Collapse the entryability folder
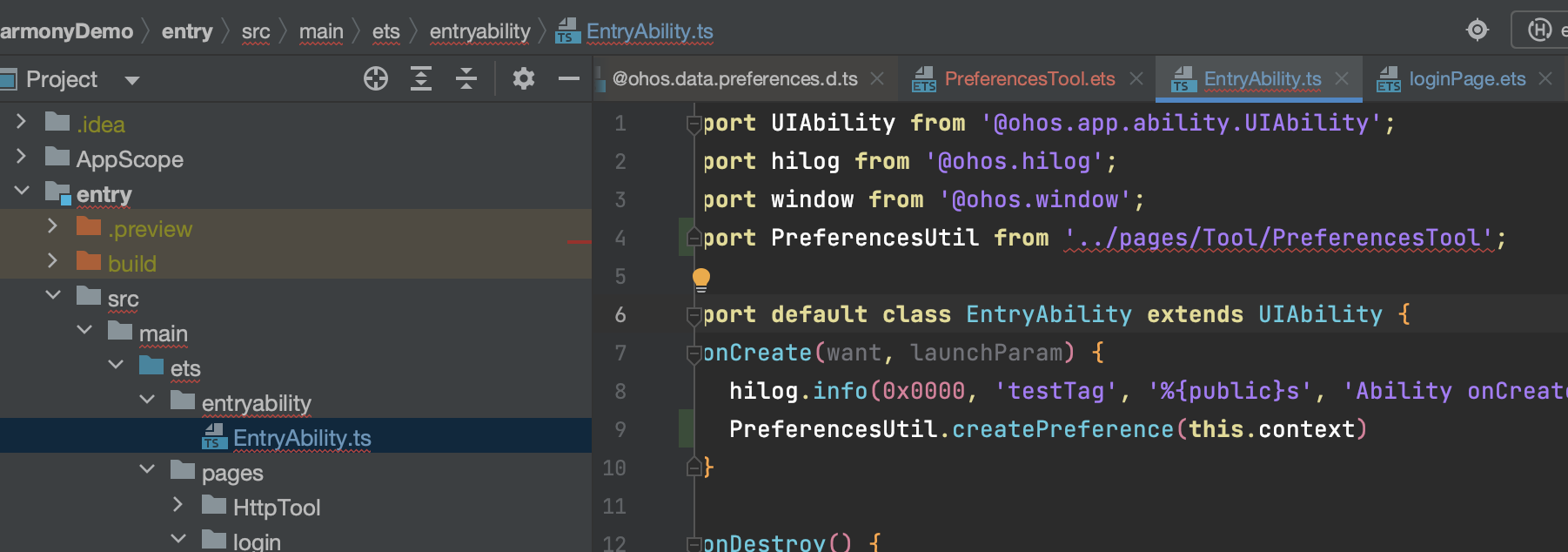 (147, 400)
